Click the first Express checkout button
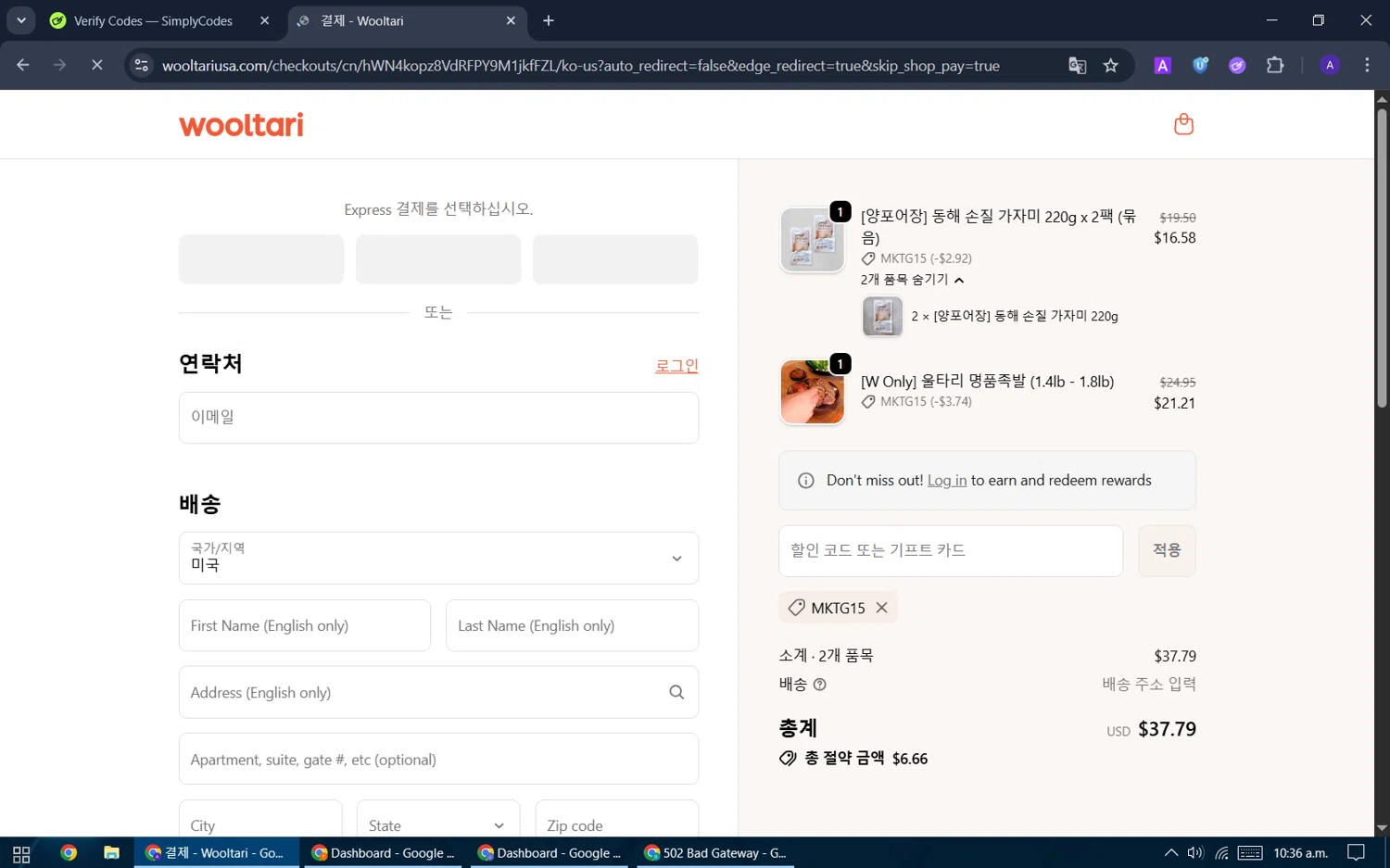Screen dimensions: 1390x868 click(261, 259)
